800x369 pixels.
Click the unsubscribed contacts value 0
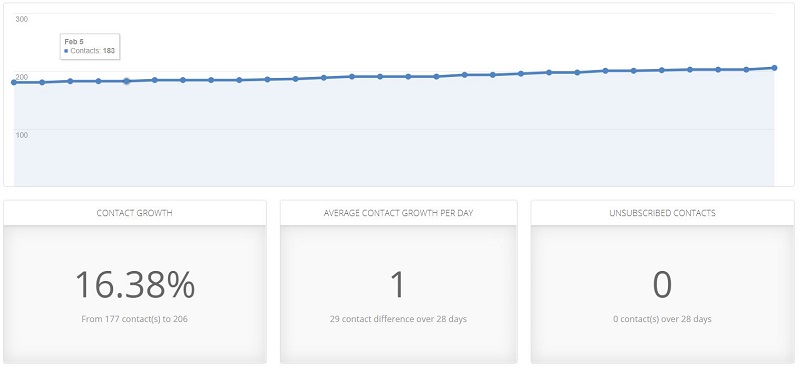pos(662,285)
